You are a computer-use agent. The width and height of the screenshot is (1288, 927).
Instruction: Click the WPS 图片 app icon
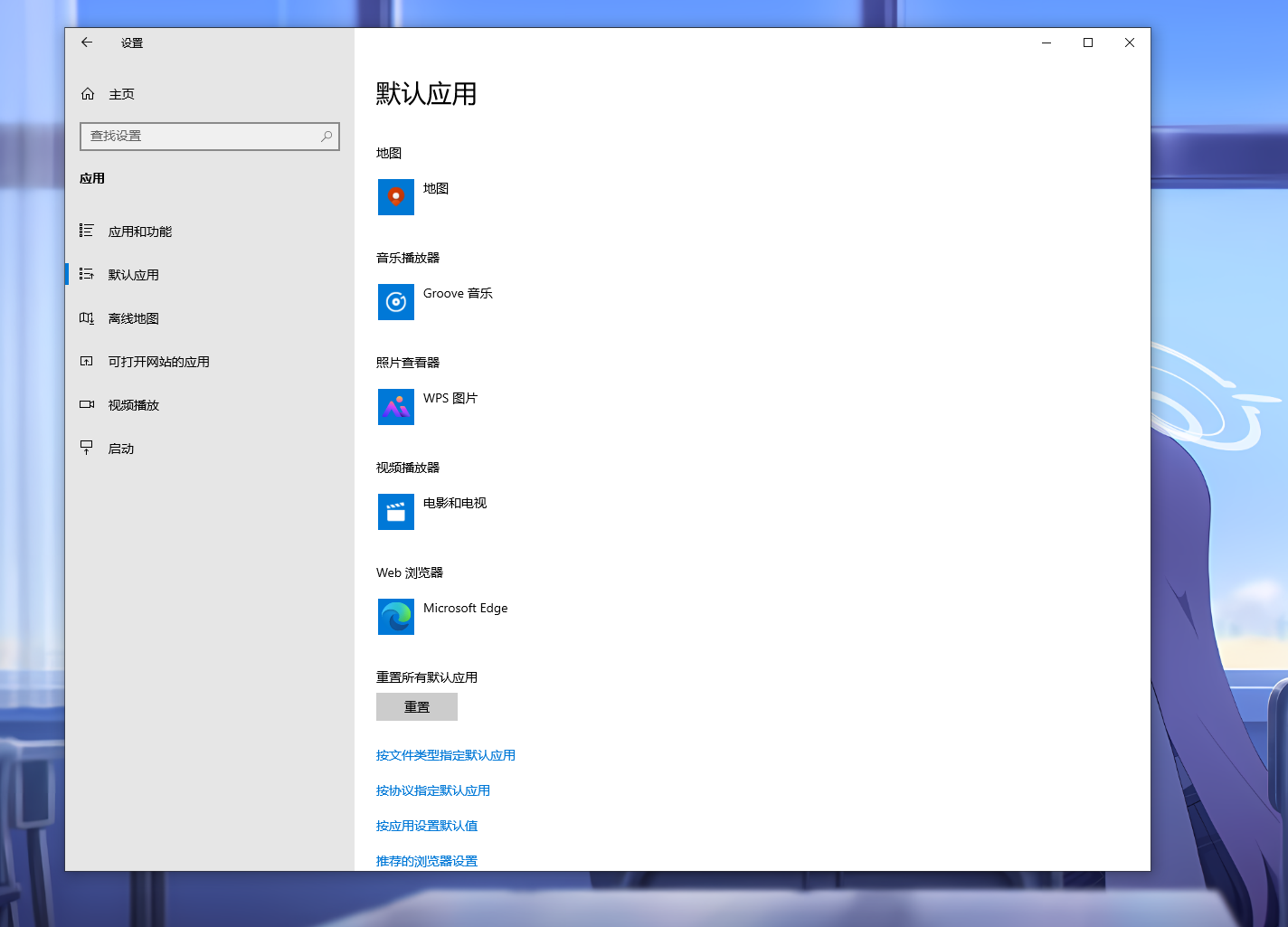[396, 407]
